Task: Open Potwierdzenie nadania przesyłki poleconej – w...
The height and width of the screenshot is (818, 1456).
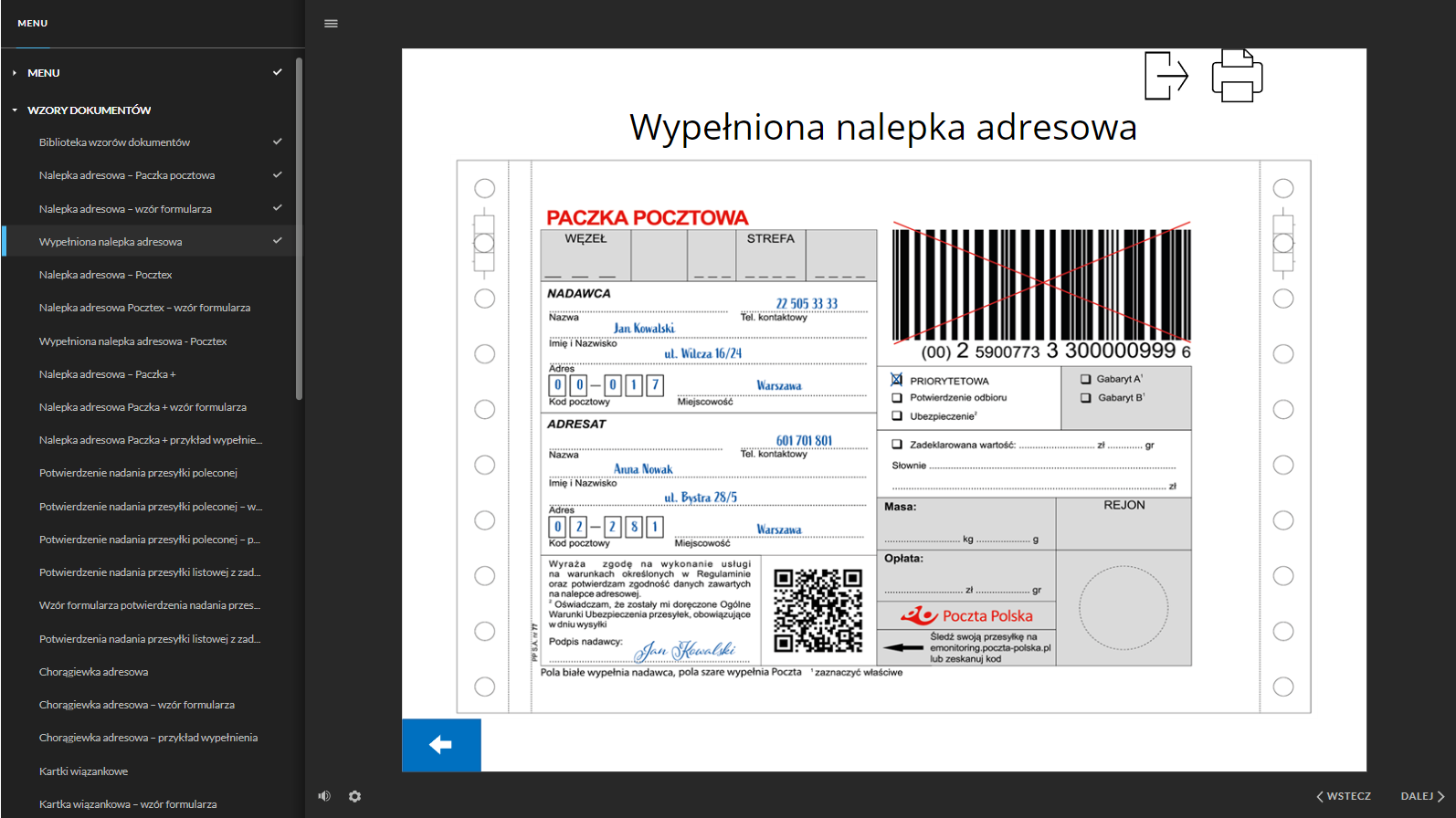Action: pos(151,507)
